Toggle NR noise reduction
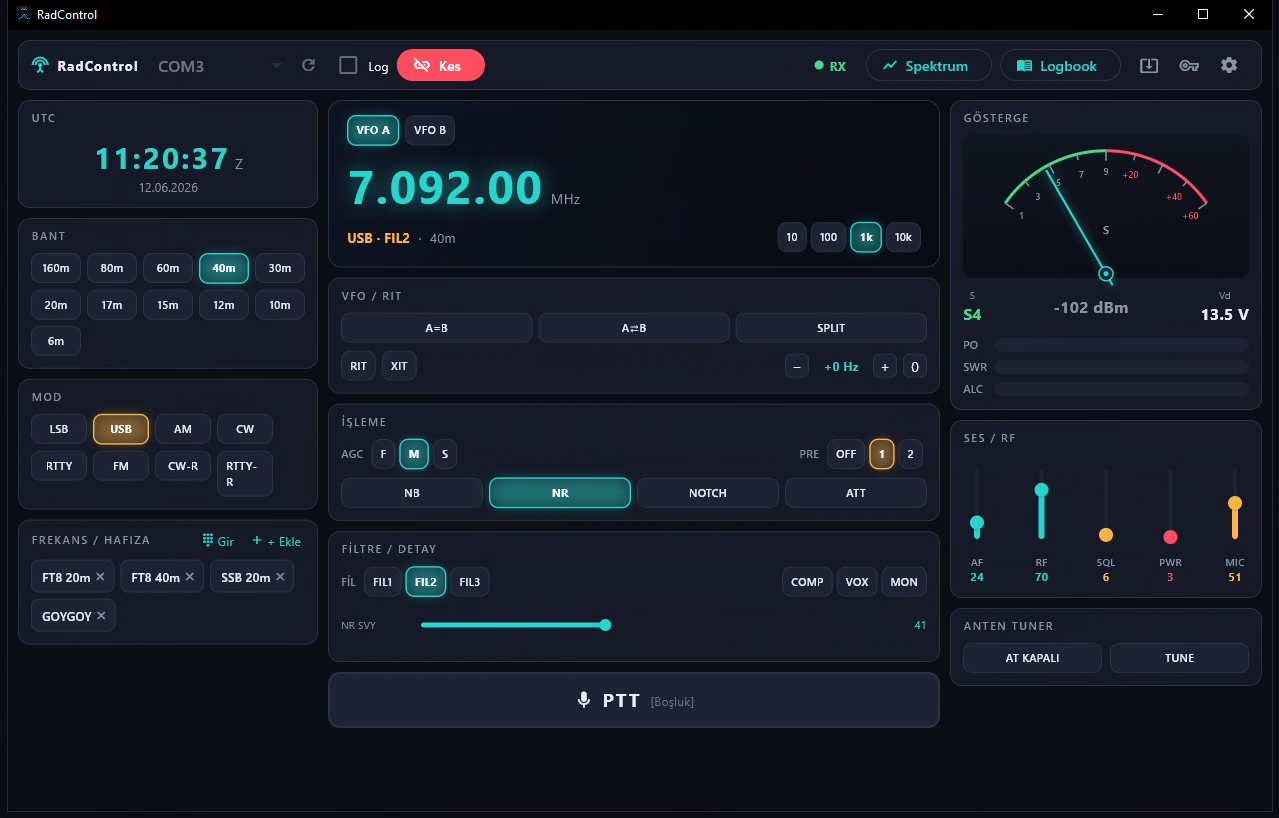 click(x=560, y=493)
